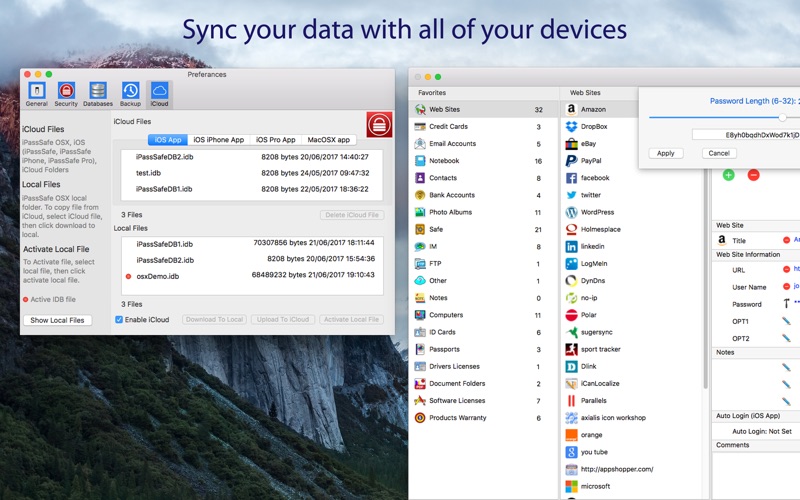
Task: Open the WordPress web site entry
Action: [x=632, y=212]
